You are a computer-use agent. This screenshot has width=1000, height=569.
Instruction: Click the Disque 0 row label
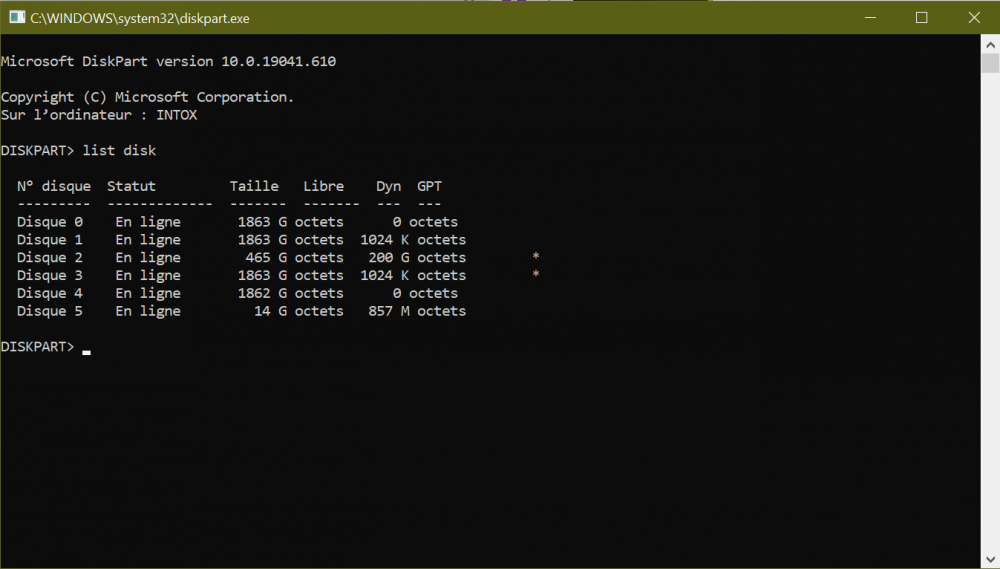pos(50,222)
